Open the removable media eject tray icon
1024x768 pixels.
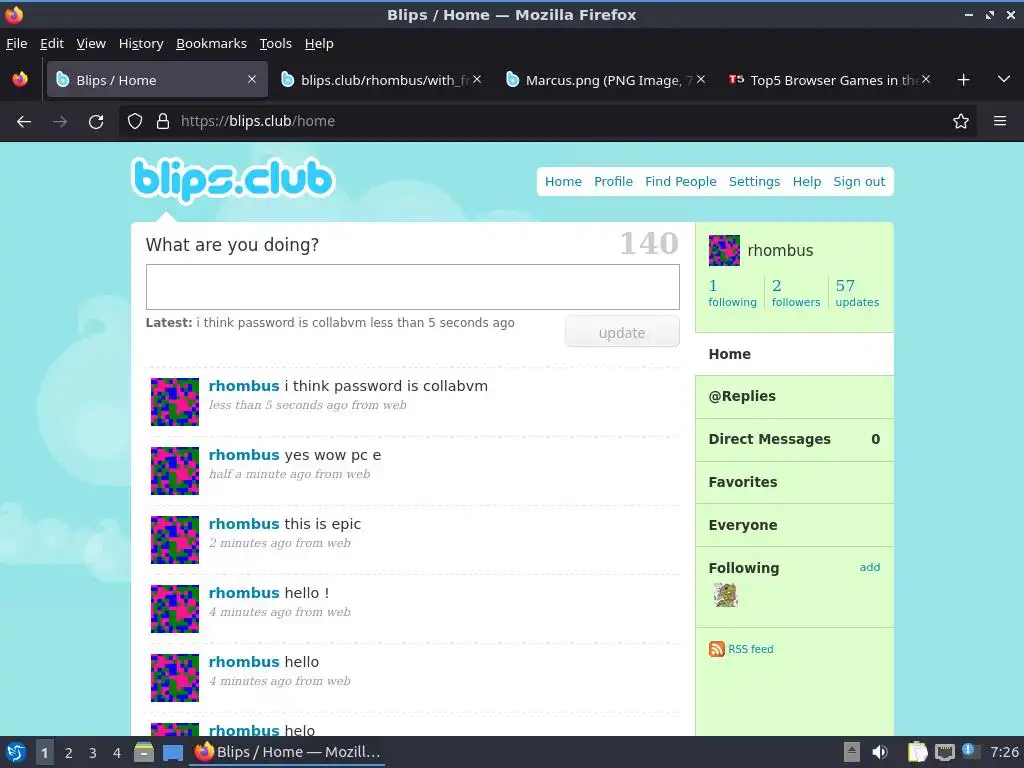click(x=852, y=752)
